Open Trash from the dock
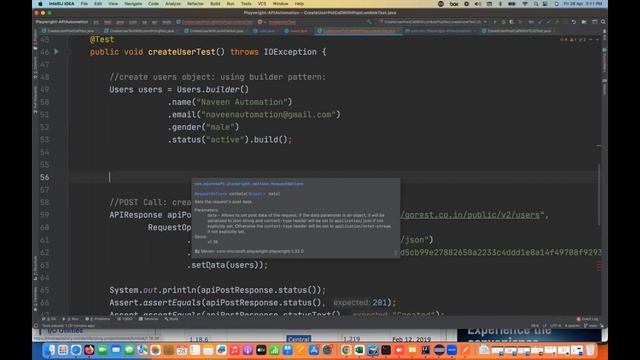 pyautogui.click(x=590, y=350)
